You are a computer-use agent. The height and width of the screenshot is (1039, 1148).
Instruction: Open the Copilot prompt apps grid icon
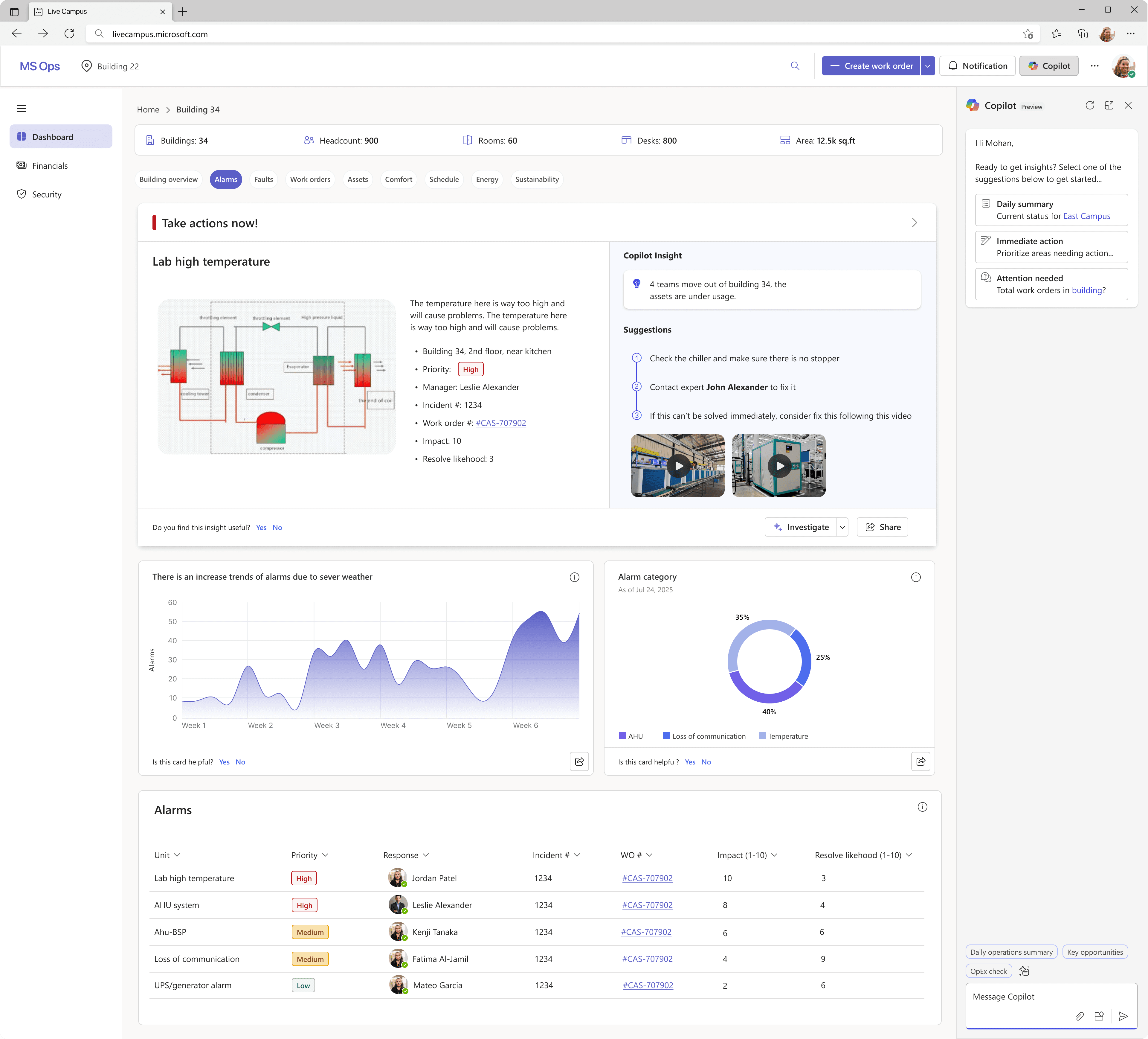pos(1099,1016)
